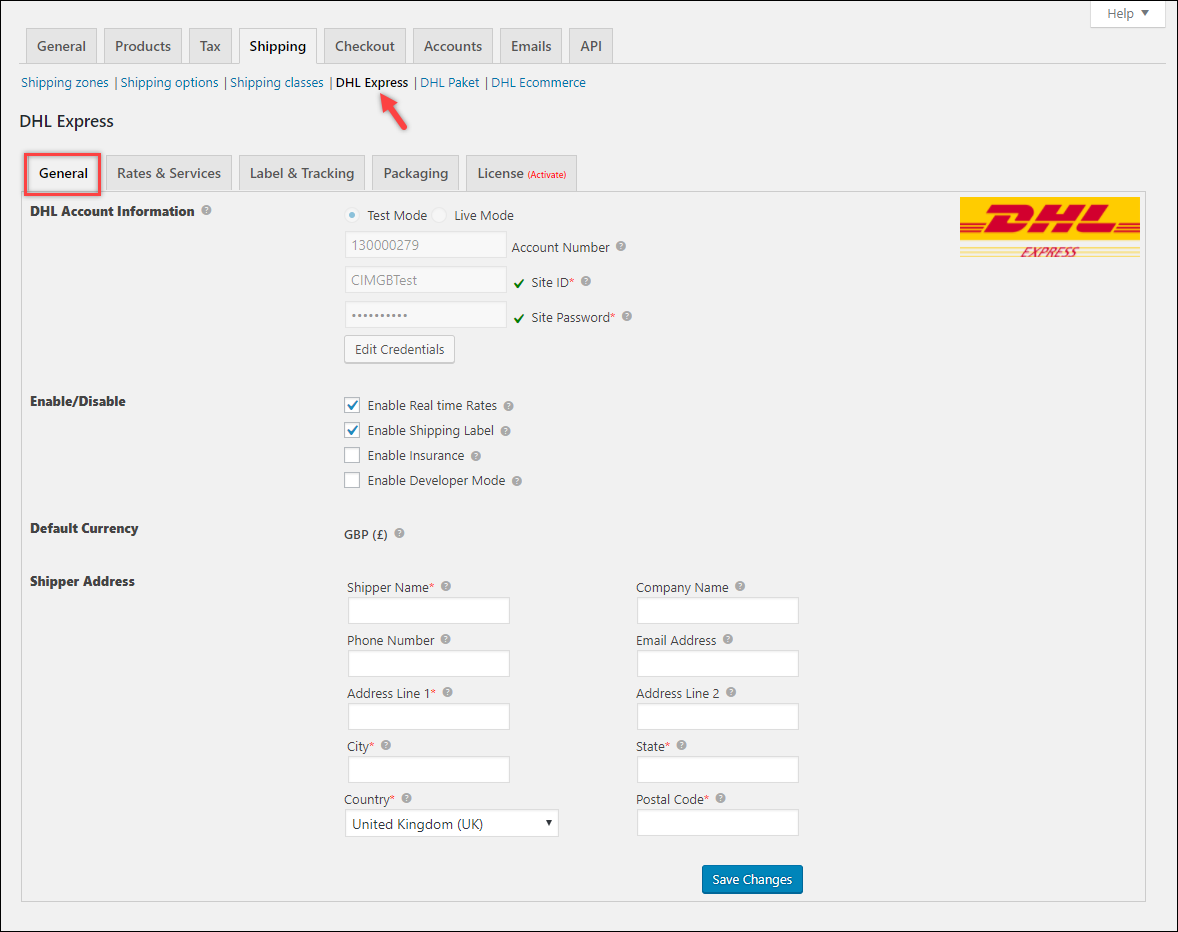
Task: Select Test Mode radio button
Action: 352,216
